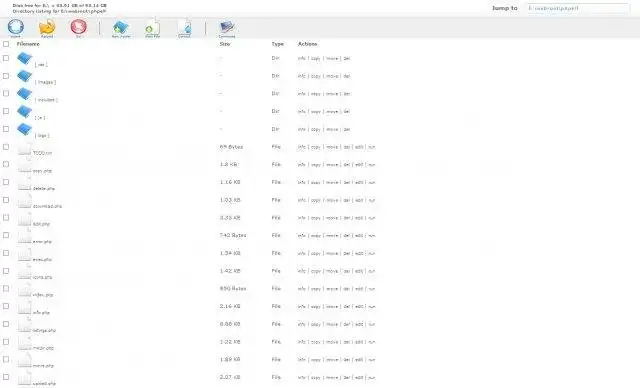Click the Home globe toolbar icon
640x388 pixels.
(16, 27)
